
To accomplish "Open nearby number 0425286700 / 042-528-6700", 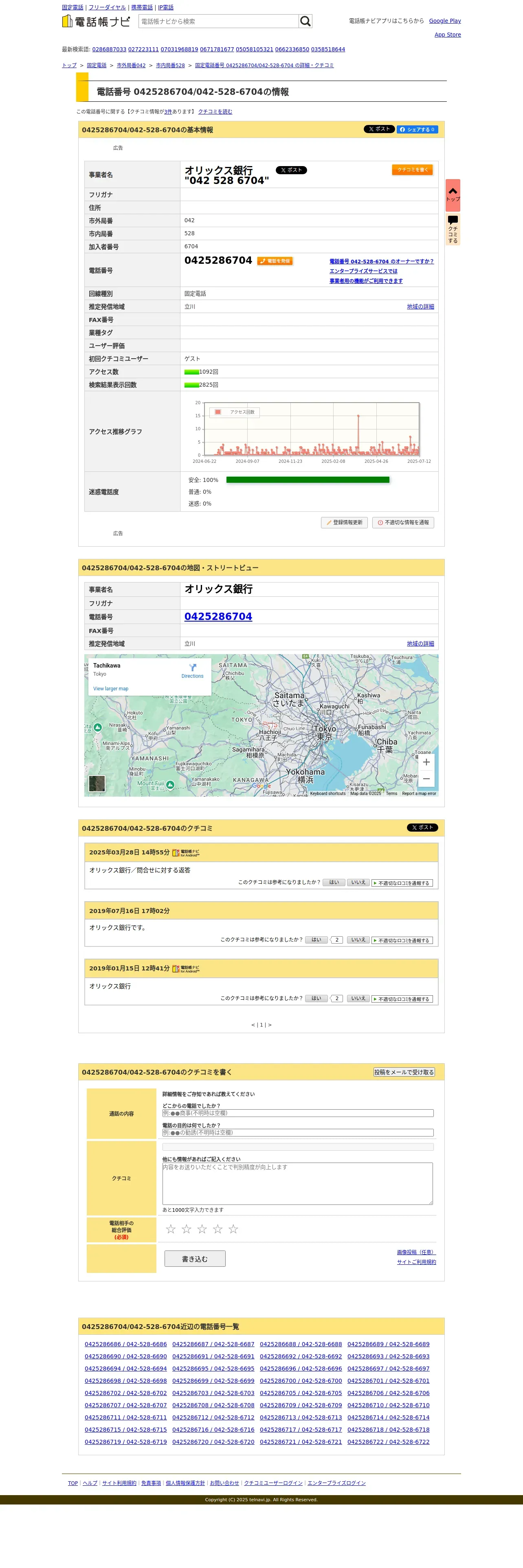I will [301, 1380].
